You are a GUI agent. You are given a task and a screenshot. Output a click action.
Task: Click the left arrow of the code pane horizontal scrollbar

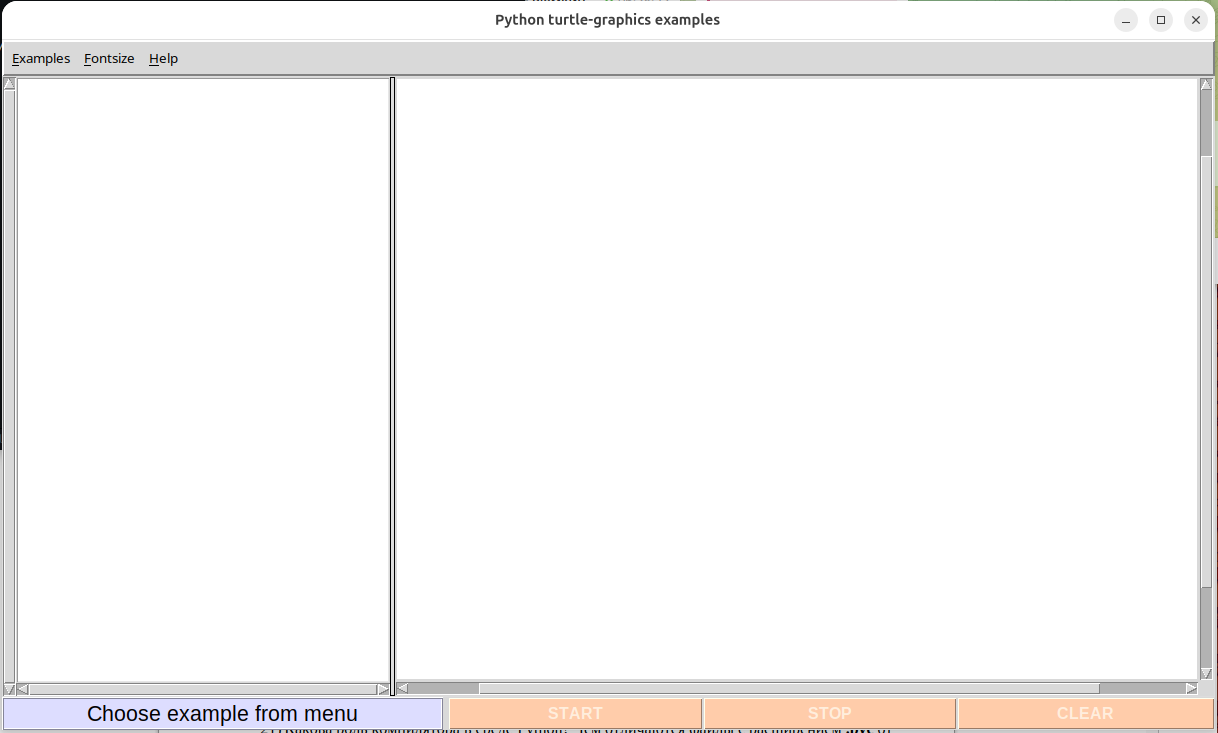[x=23, y=689]
